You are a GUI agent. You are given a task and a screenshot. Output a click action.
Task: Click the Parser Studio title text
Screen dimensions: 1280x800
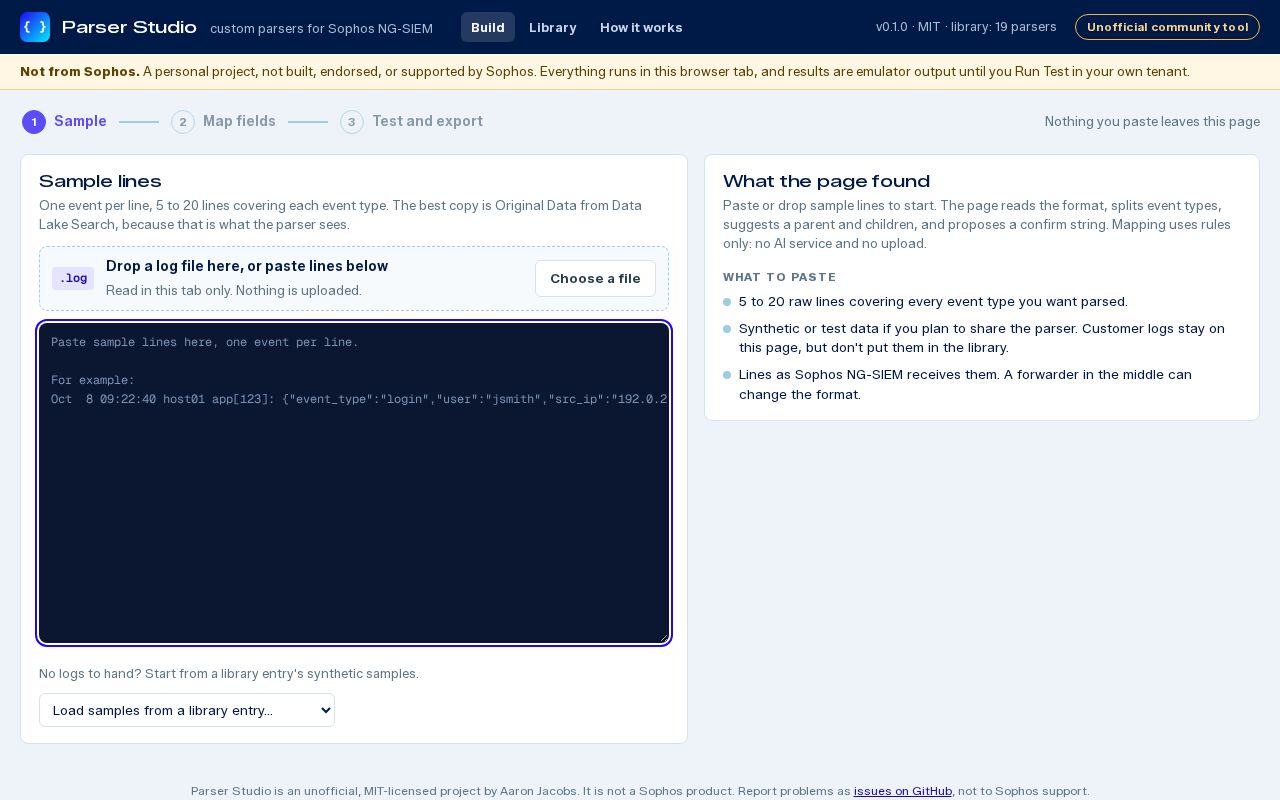pyautogui.click(x=129, y=27)
